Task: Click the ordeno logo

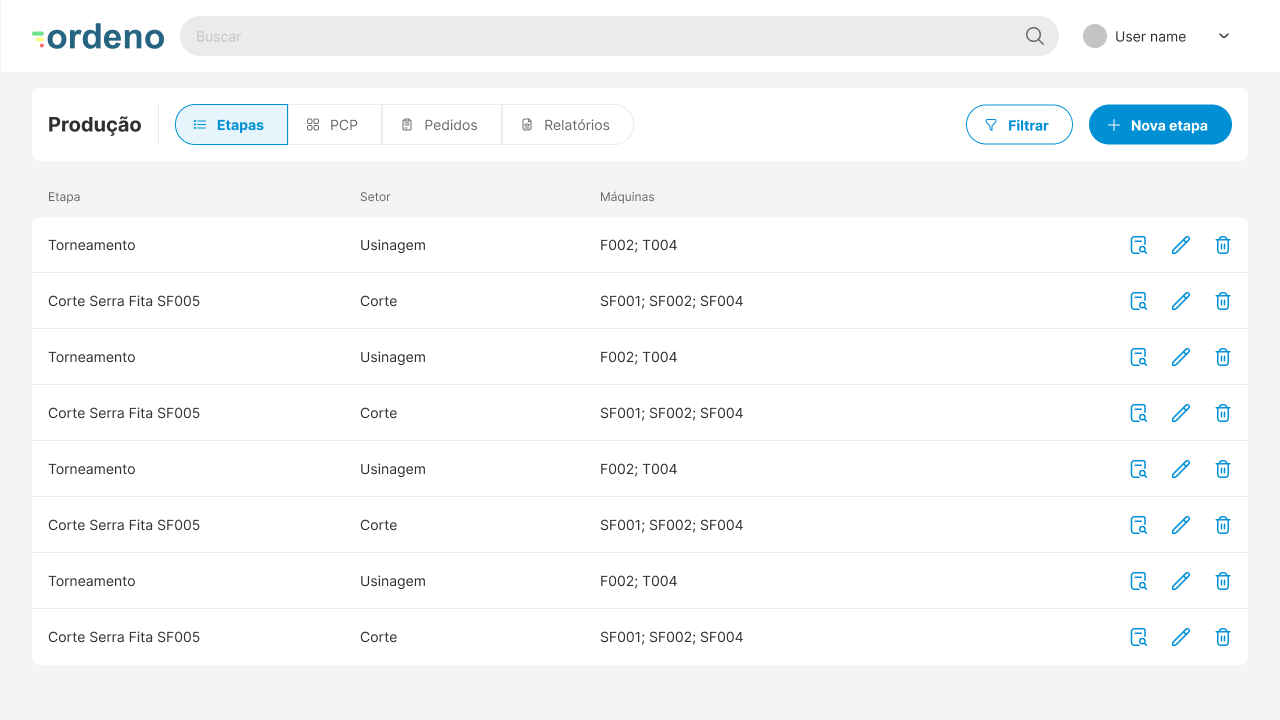Action: [98, 37]
